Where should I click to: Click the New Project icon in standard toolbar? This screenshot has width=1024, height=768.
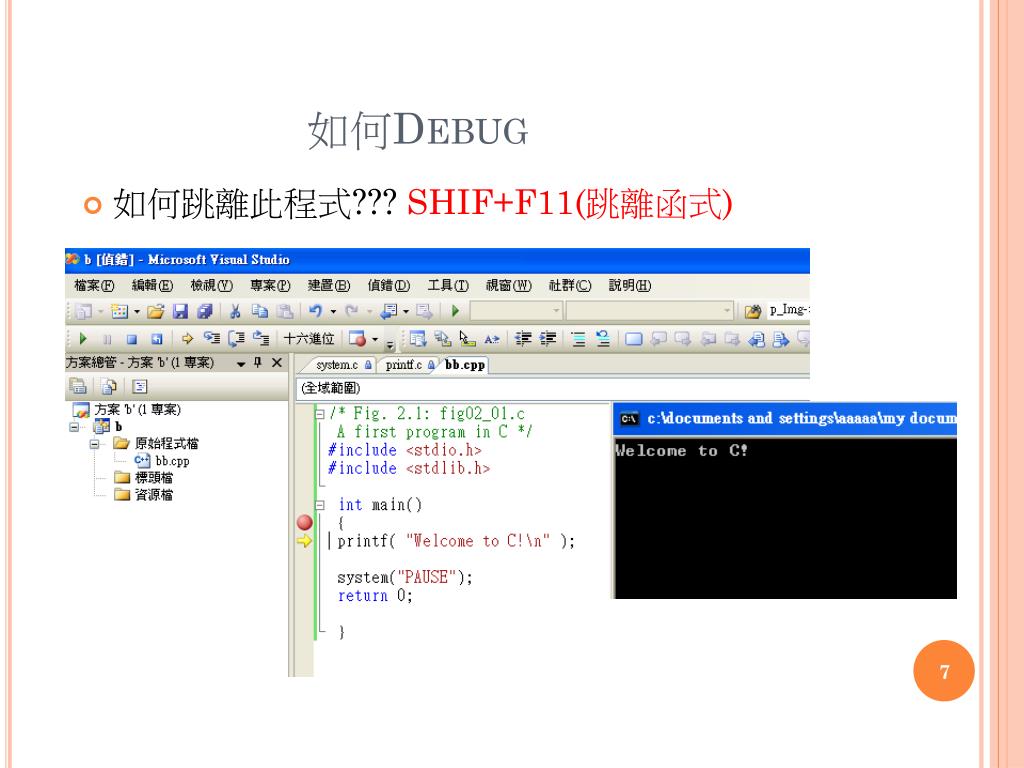84,312
